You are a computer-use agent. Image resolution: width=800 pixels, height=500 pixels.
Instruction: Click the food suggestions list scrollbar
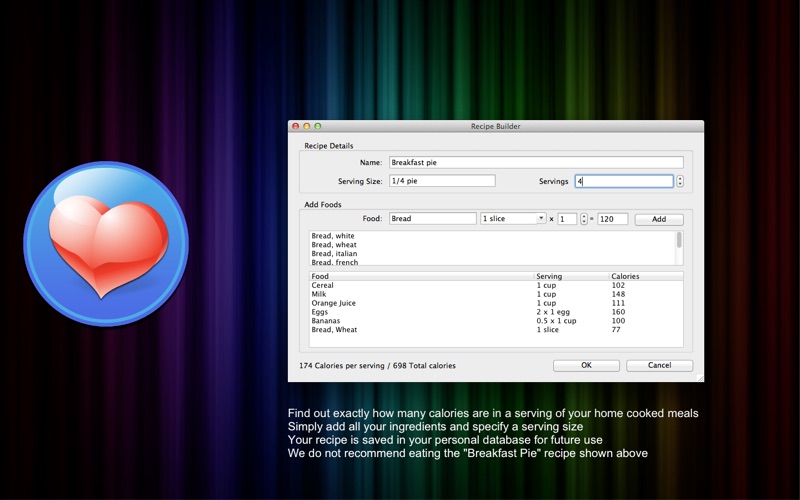680,240
